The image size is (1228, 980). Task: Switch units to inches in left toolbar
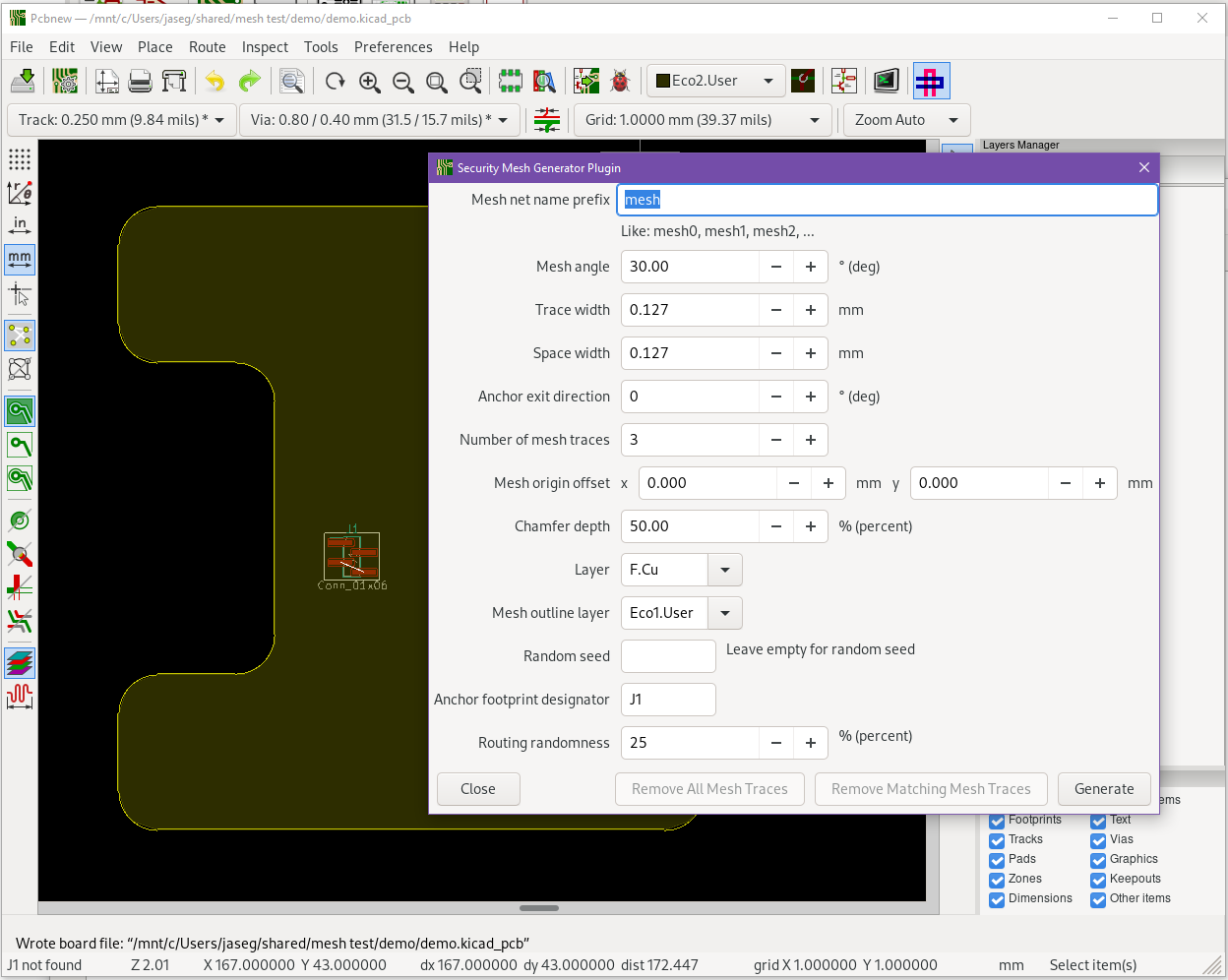[20, 225]
